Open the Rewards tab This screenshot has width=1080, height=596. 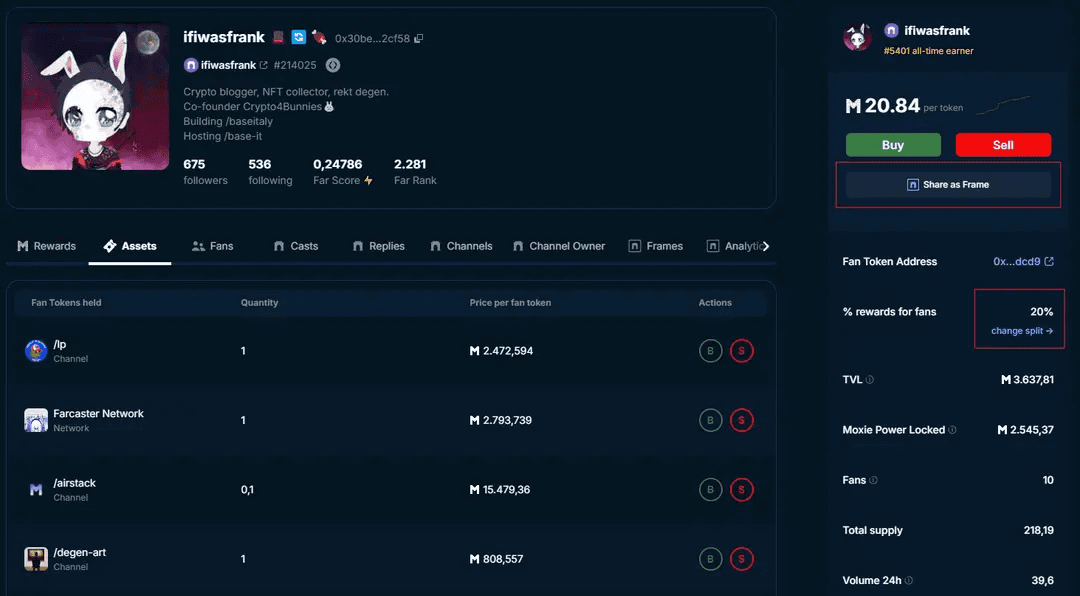click(47, 246)
